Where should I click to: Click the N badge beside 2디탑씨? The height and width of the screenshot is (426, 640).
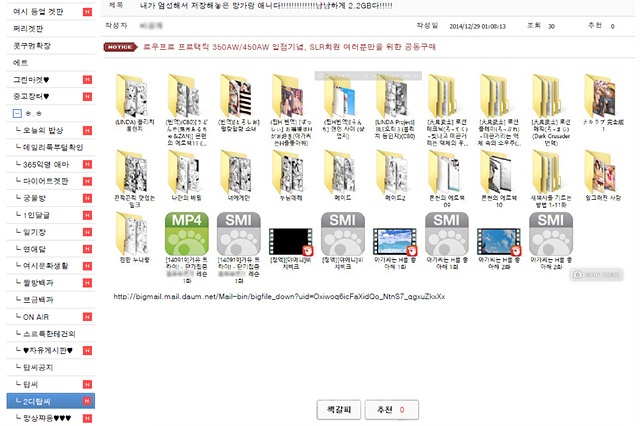(x=87, y=401)
